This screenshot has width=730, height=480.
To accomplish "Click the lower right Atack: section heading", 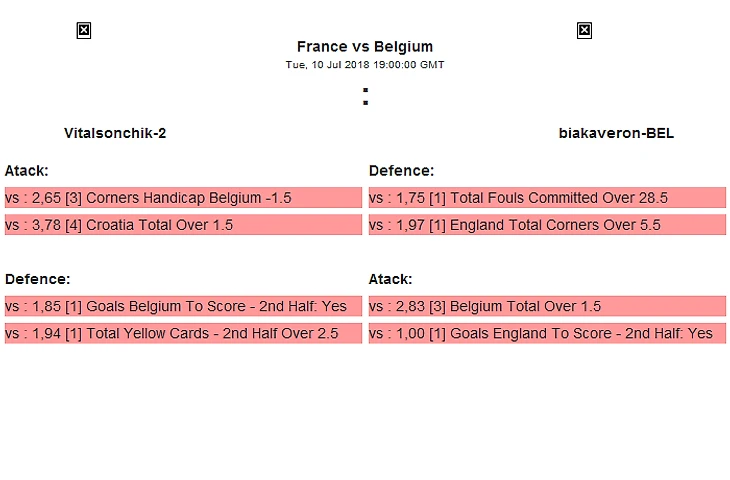I will [390, 279].
